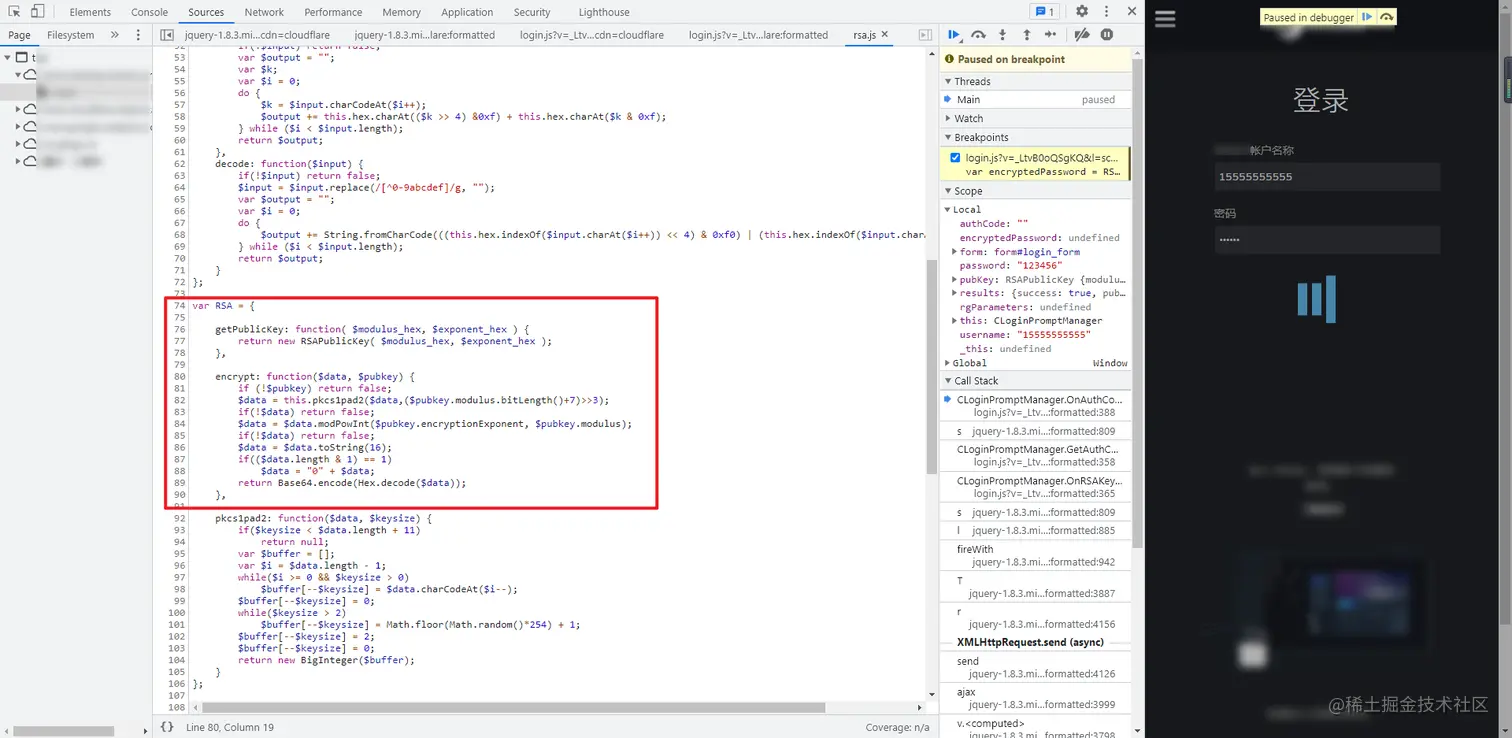The height and width of the screenshot is (738, 1512).
Task: Step out of current function
Action: (x=1026, y=35)
